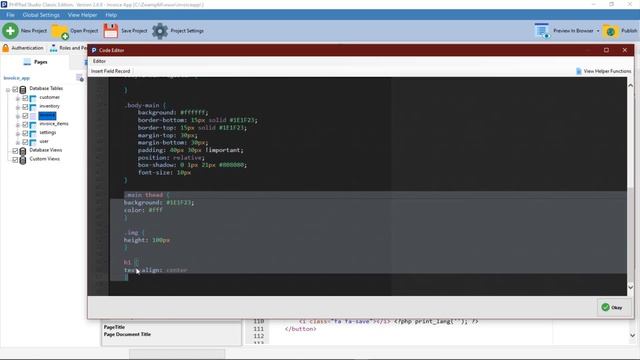Click the code editor scroll-up arrow
640x360 pixels.
tap(630, 85)
